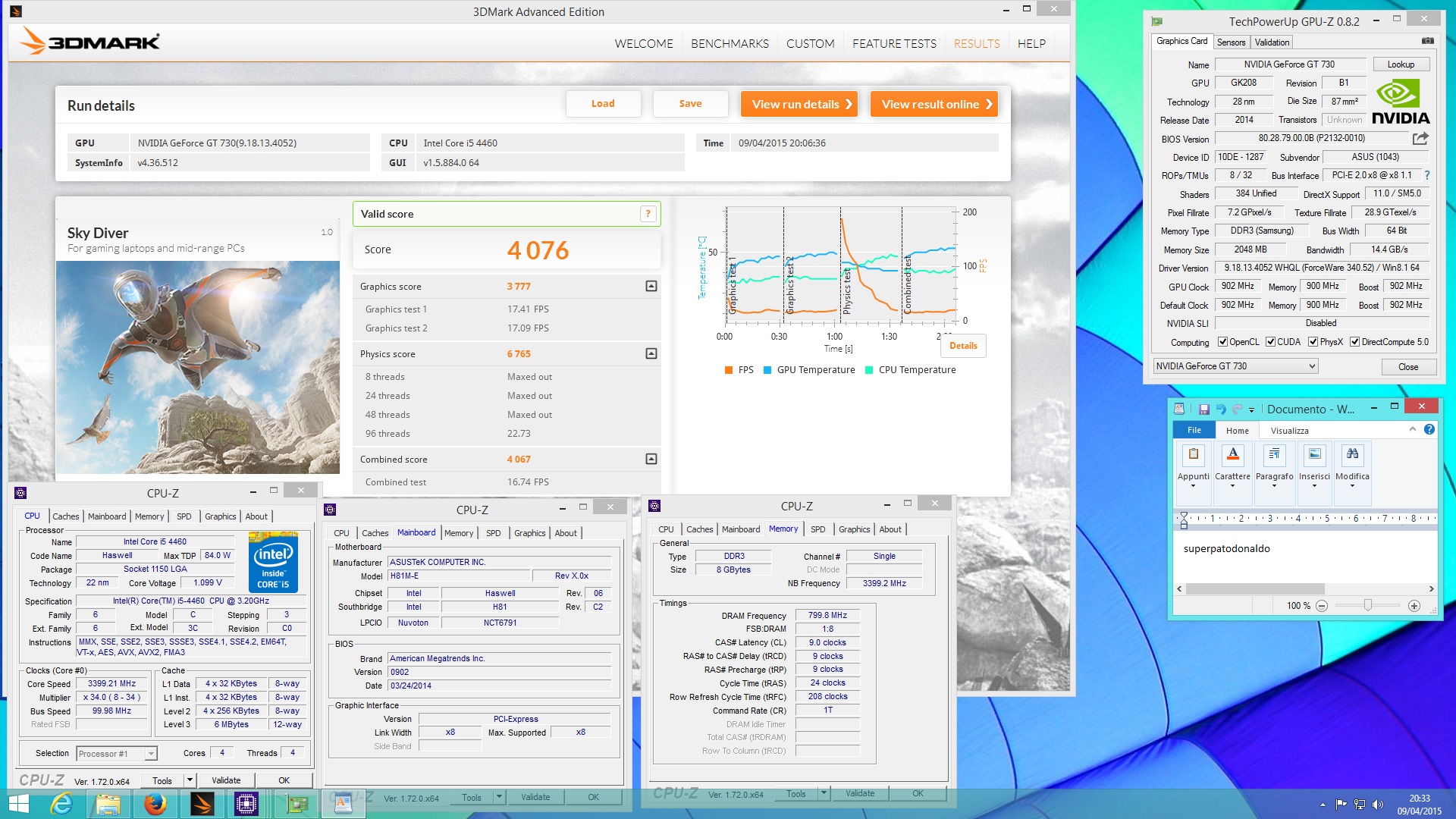1456x819 pixels.
Task: Open Firefox from the taskbar
Action: click(x=155, y=804)
